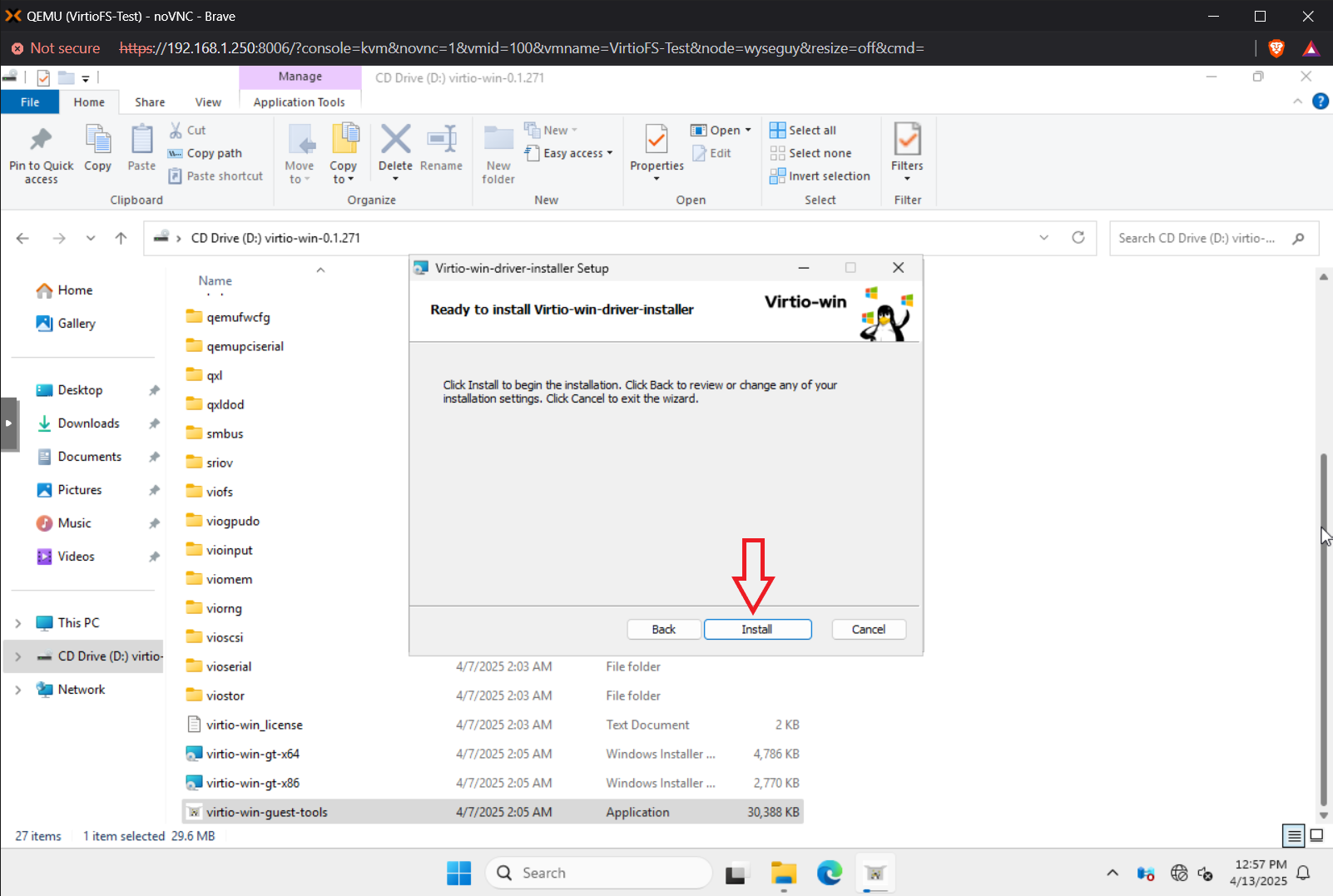Screen dimensions: 1333x896
Task: Expand the This PC tree node
Action: click(17, 623)
